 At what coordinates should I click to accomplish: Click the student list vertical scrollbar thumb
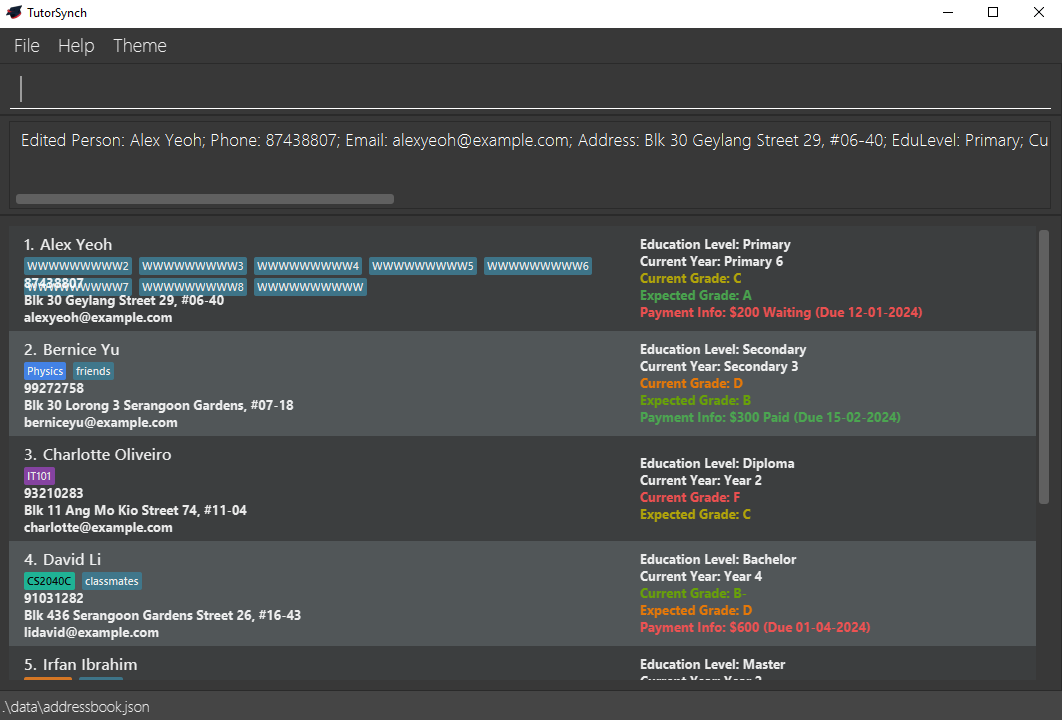pos(1044,366)
